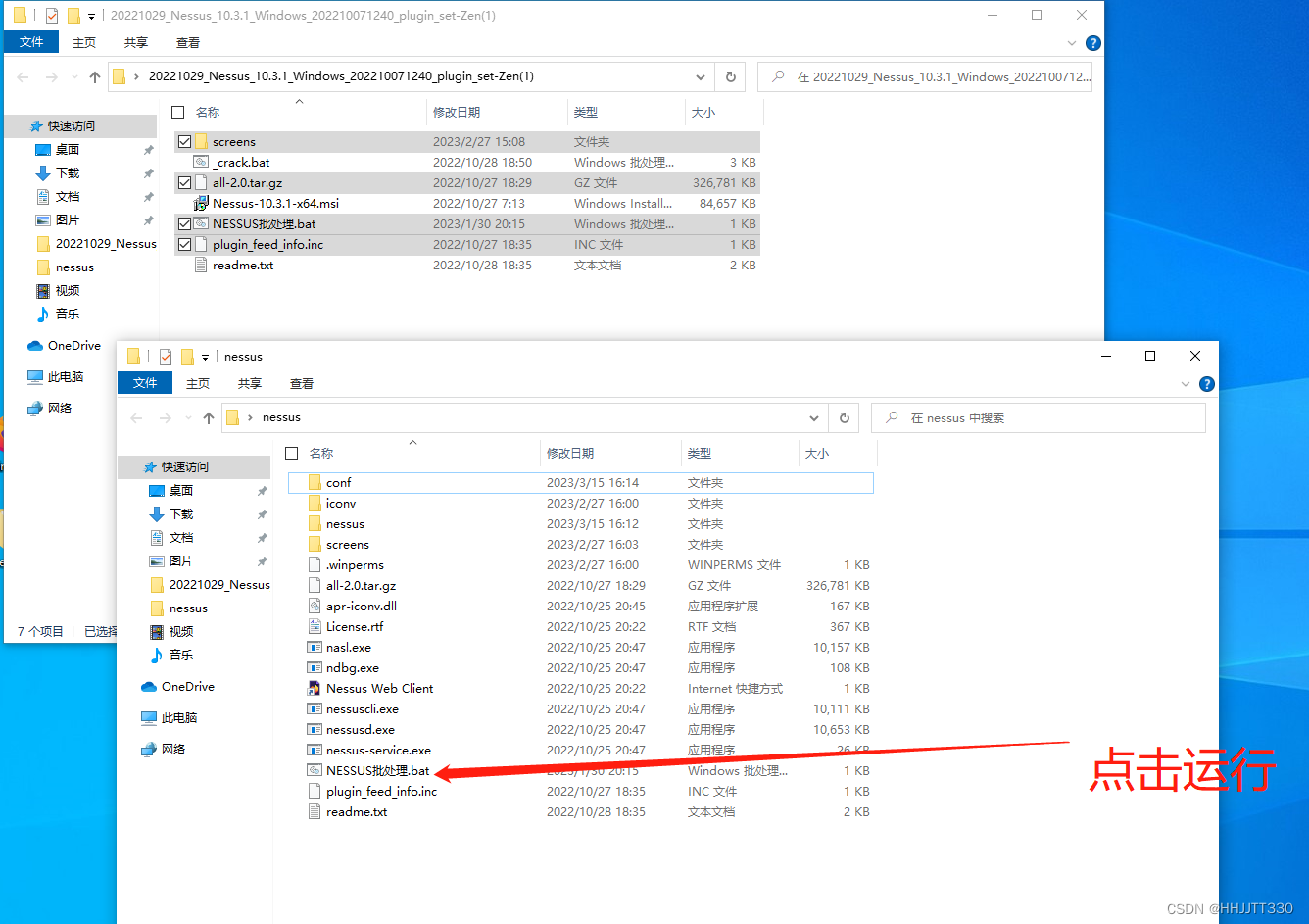Select NESSUS批处理.bat icon in nessus window
Screen dimensions: 1309x924
point(315,771)
